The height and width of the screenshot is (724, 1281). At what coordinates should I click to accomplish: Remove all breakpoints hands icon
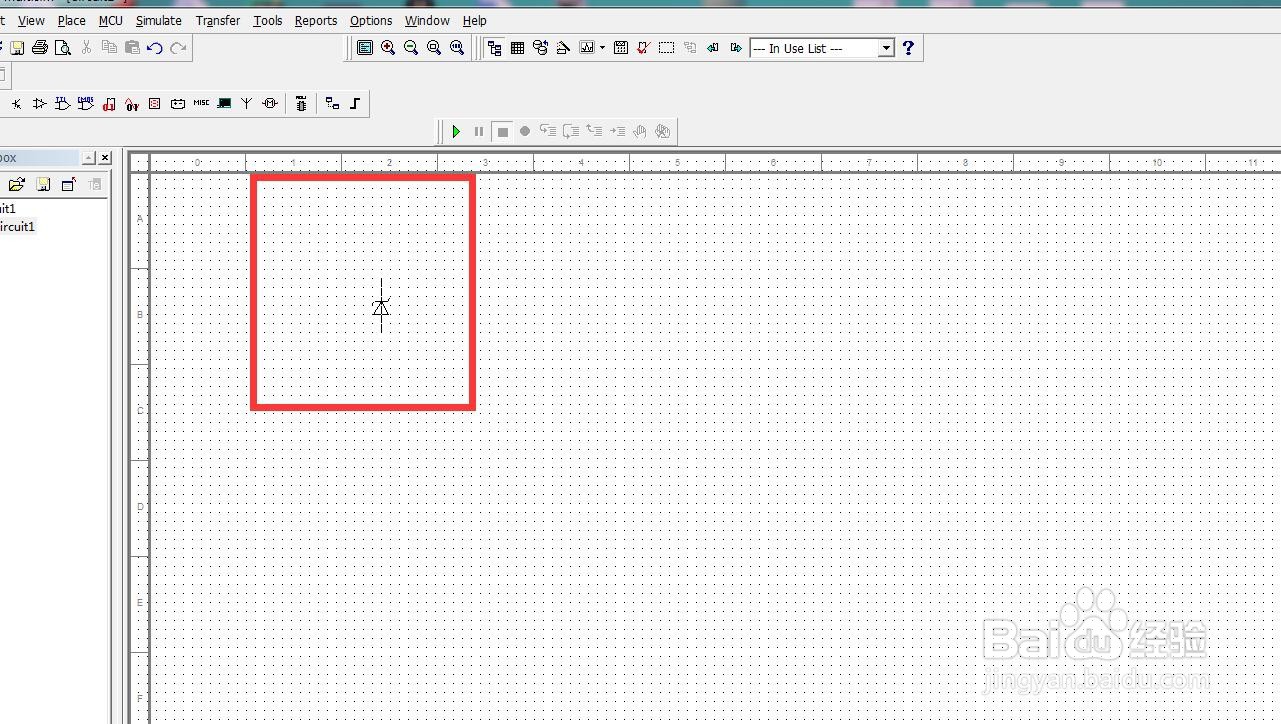[663, 131]
